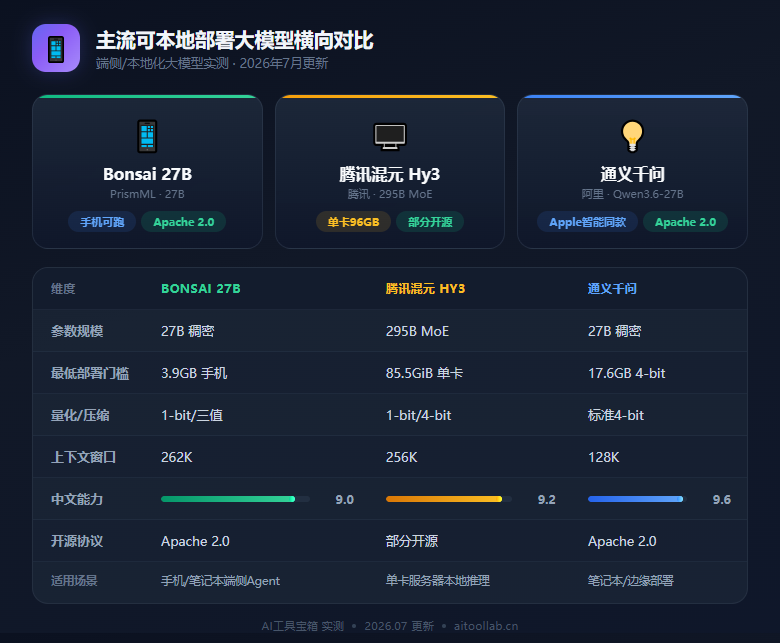Click the 128K context cell
The height and width of the screenshot is (643, 780).
point(603,457)
